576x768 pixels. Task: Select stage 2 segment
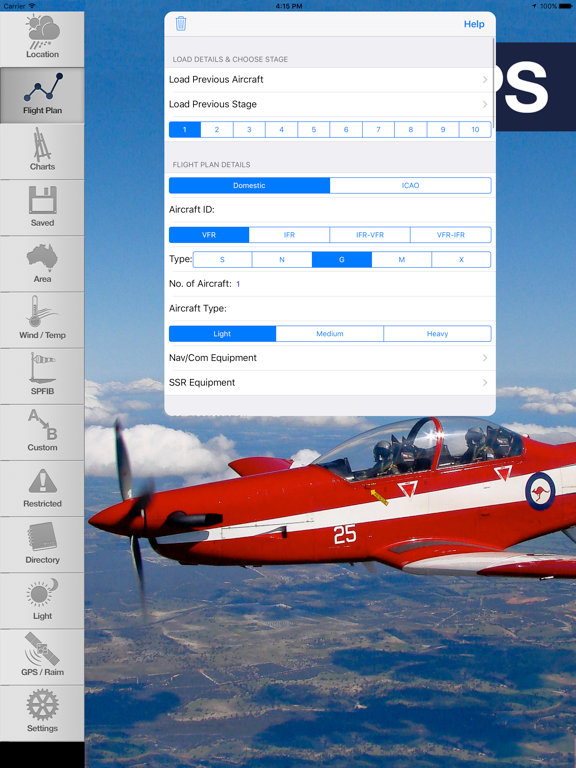tap(217, 130)
